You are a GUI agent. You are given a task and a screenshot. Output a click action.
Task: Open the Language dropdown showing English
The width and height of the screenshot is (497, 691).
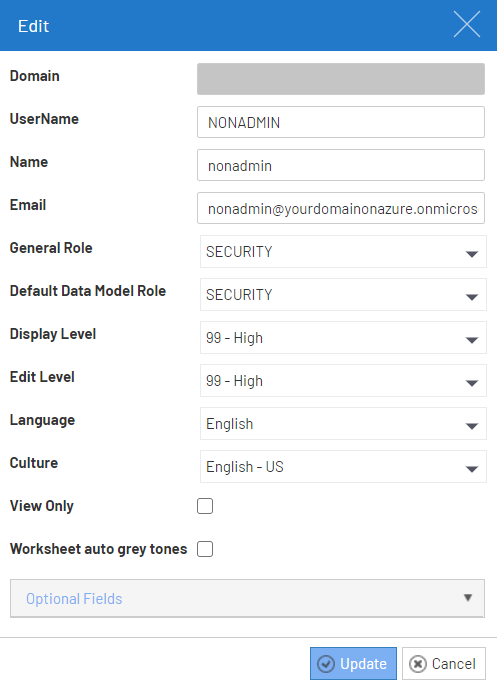tap(343, 424)
